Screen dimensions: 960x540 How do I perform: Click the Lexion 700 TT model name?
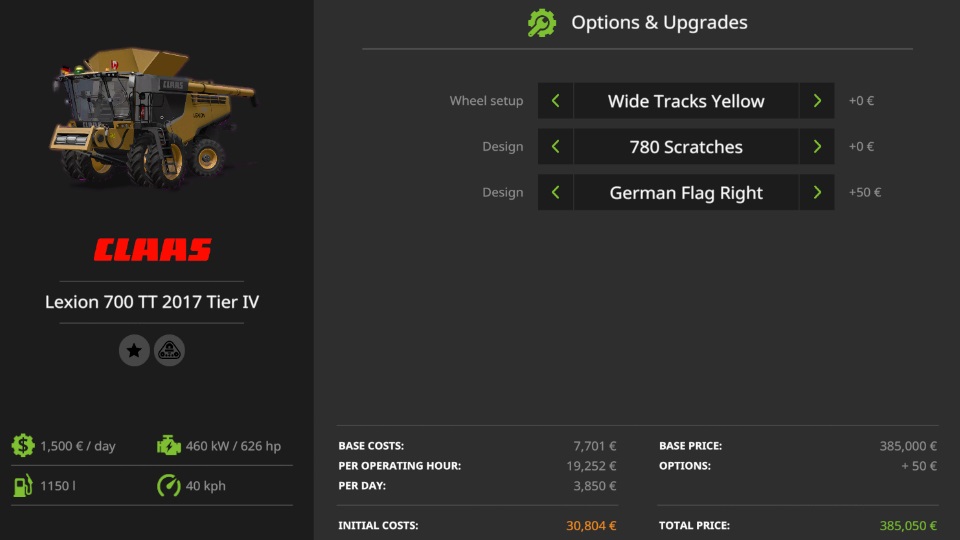pos(152,302)
